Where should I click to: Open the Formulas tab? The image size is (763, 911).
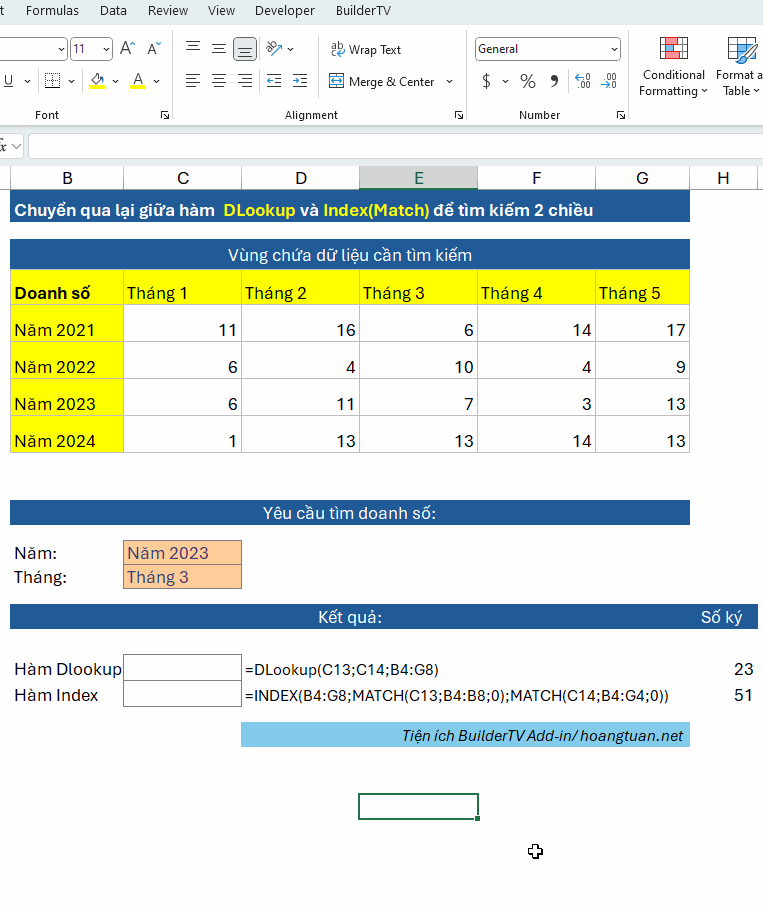pos(52,10)
